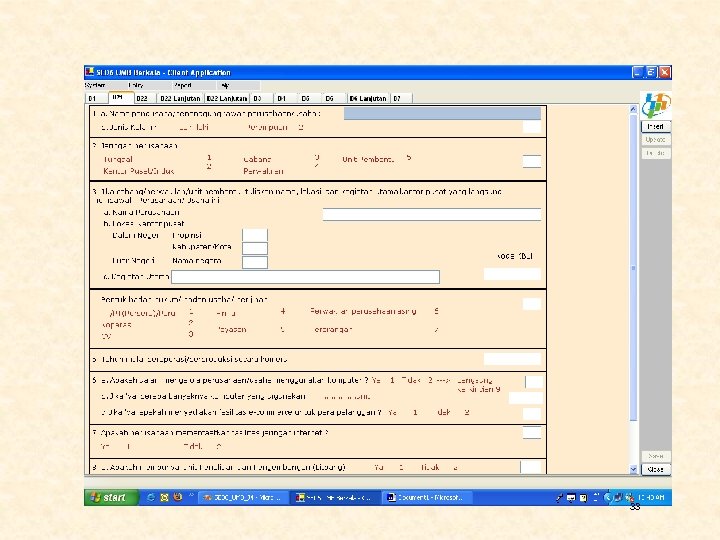Click the year started operating field
Screen dimensions: 720x540
pos(512,359)
